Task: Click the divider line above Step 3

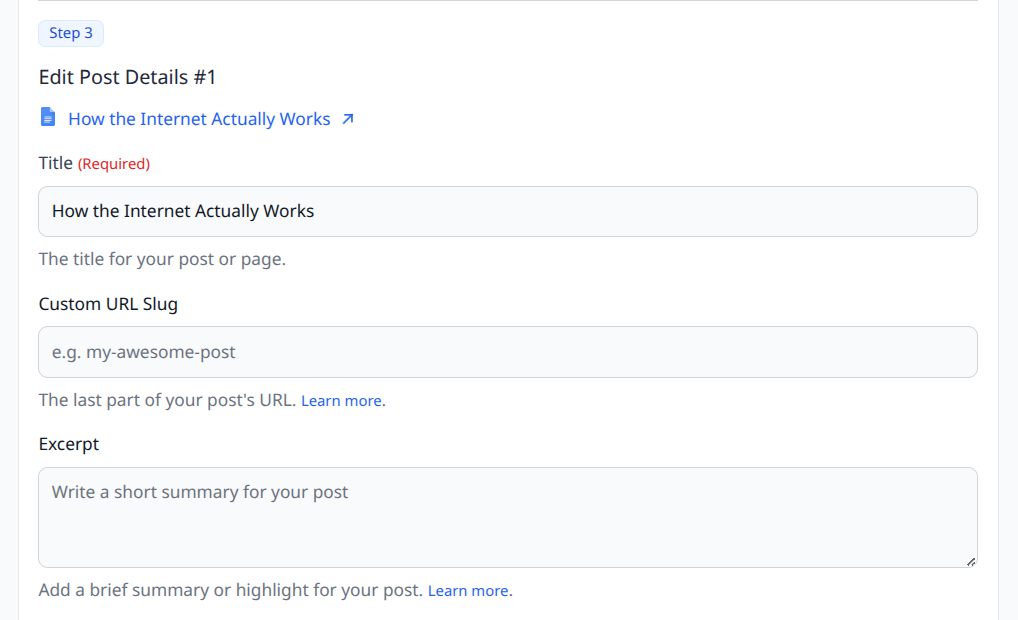Action: click(507, 1)
